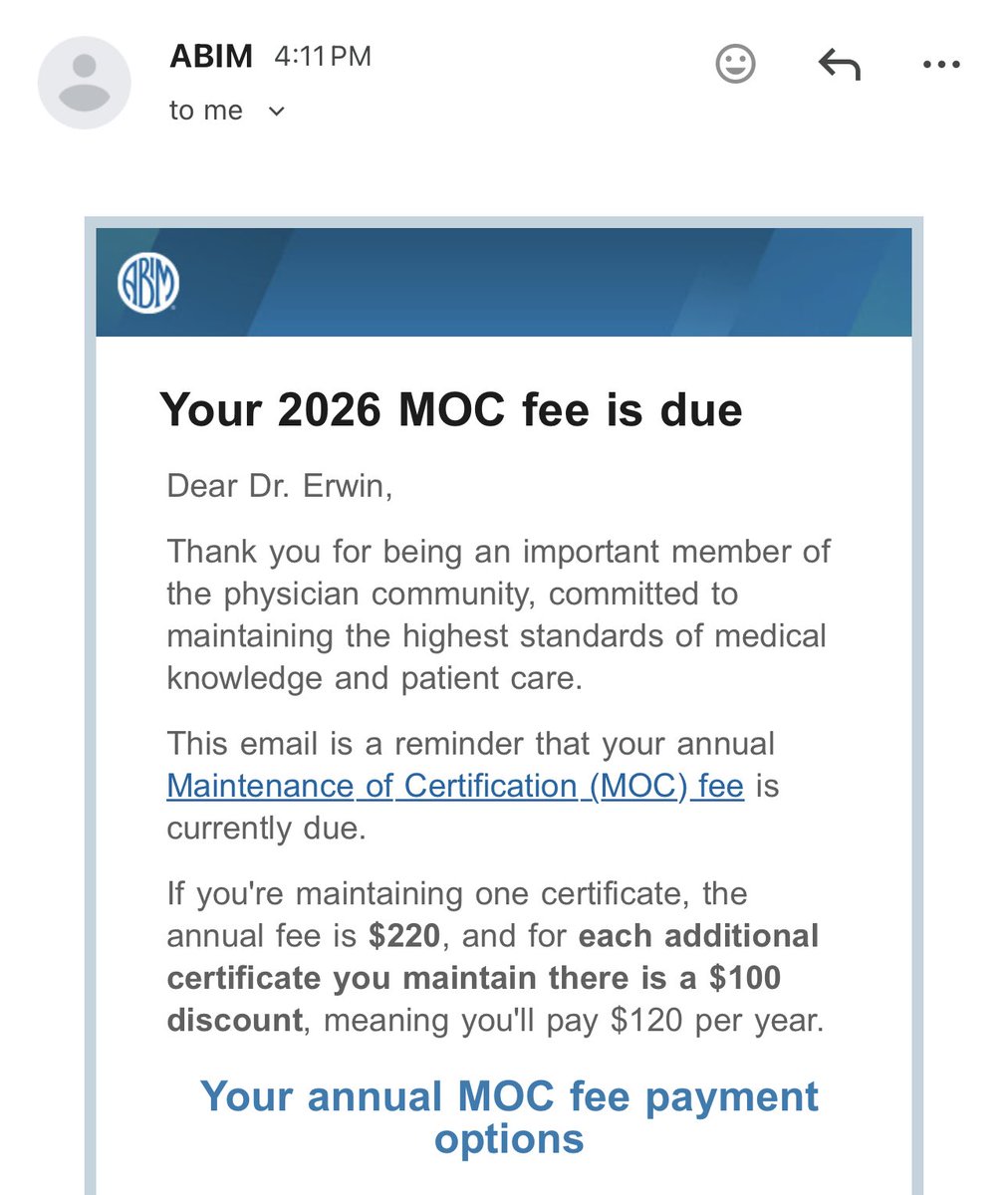Tap the 'Dear Dr. Erwin,' greeting
The height and width of the screenshot is (1195, 1008).
[280, 486]
